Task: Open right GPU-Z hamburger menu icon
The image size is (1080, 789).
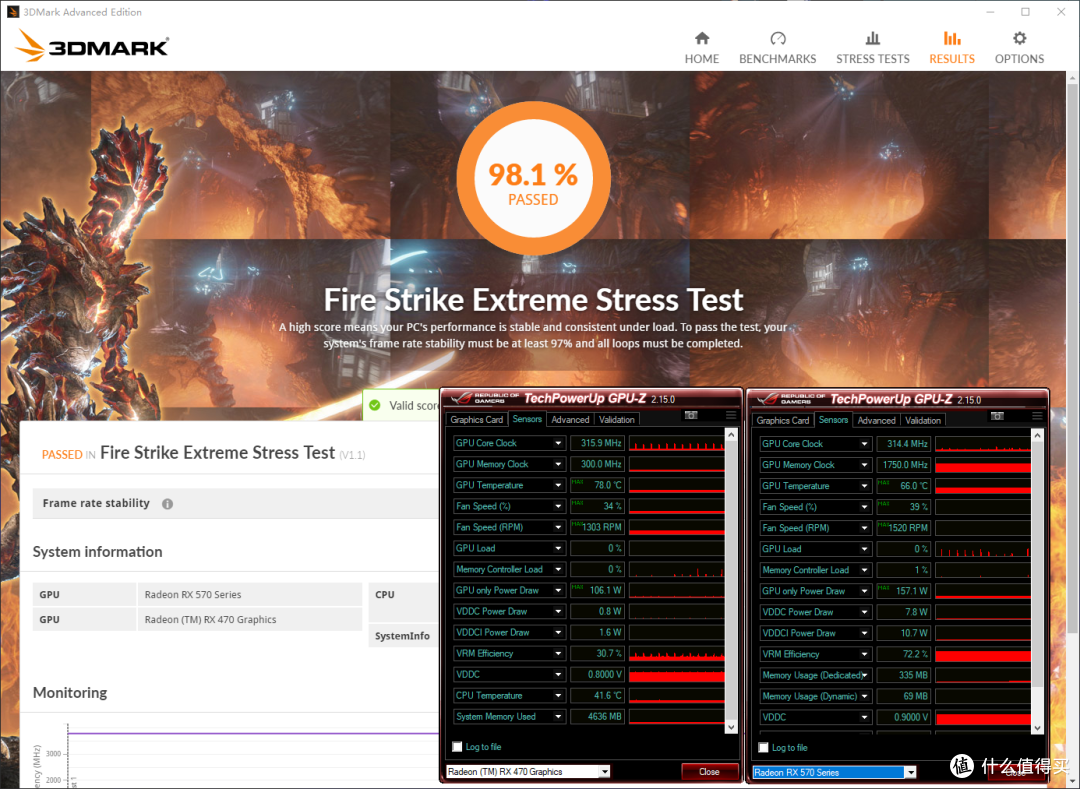Action: [x=1037, y=416]
